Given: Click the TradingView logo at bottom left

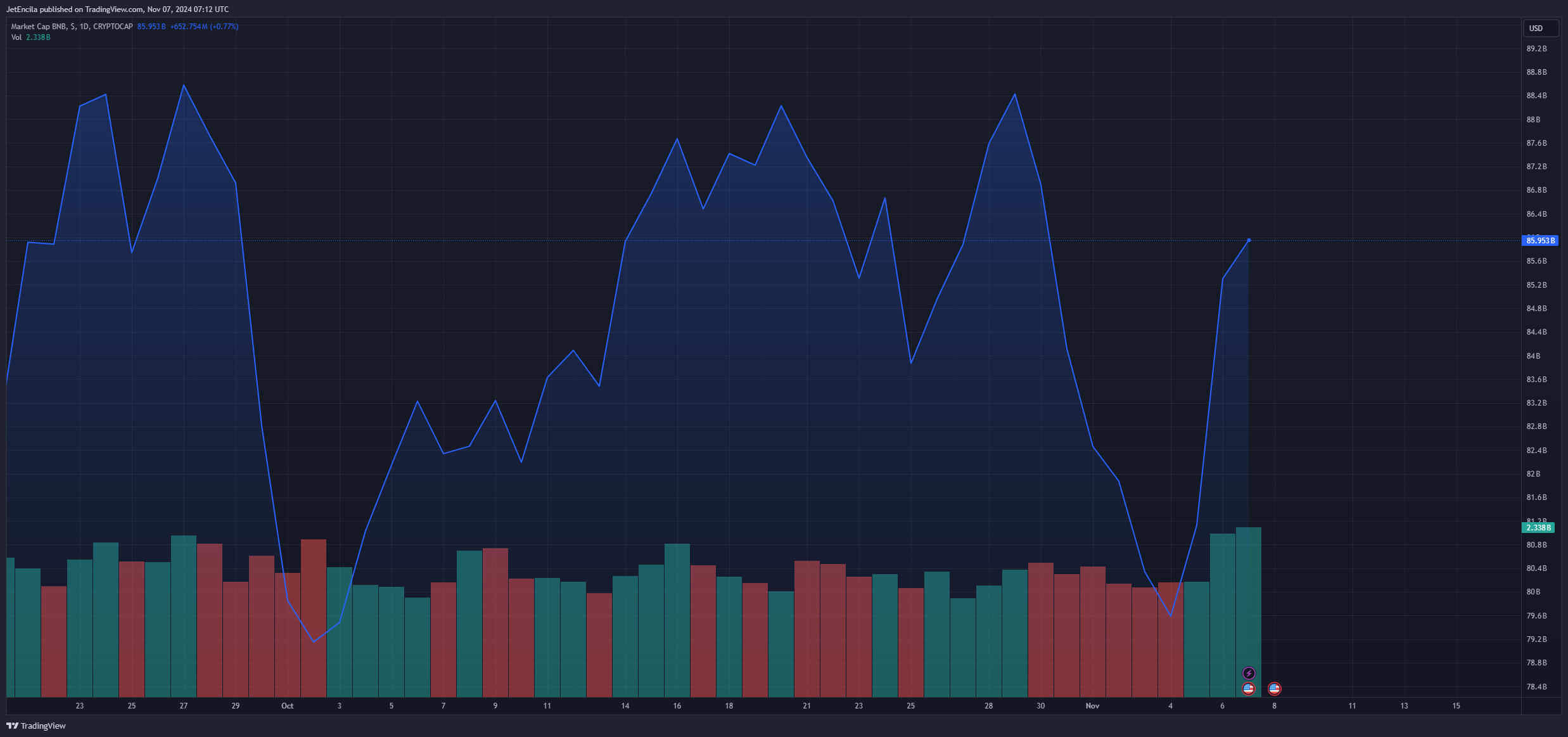Looking at the screenshot, I should point(36,726).
